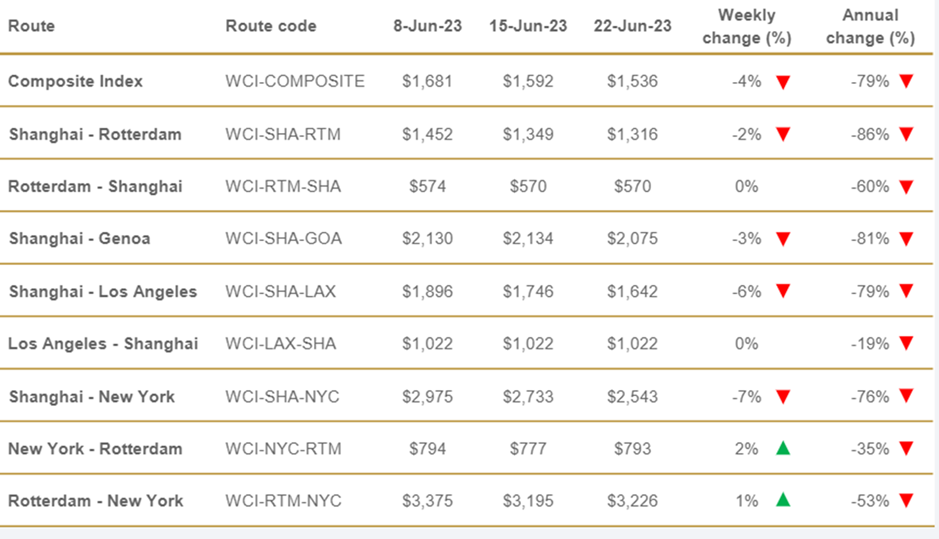The image size is (939, 539).
Task: Click red annual change arrow for Composite Index
Action: (906, 82)
